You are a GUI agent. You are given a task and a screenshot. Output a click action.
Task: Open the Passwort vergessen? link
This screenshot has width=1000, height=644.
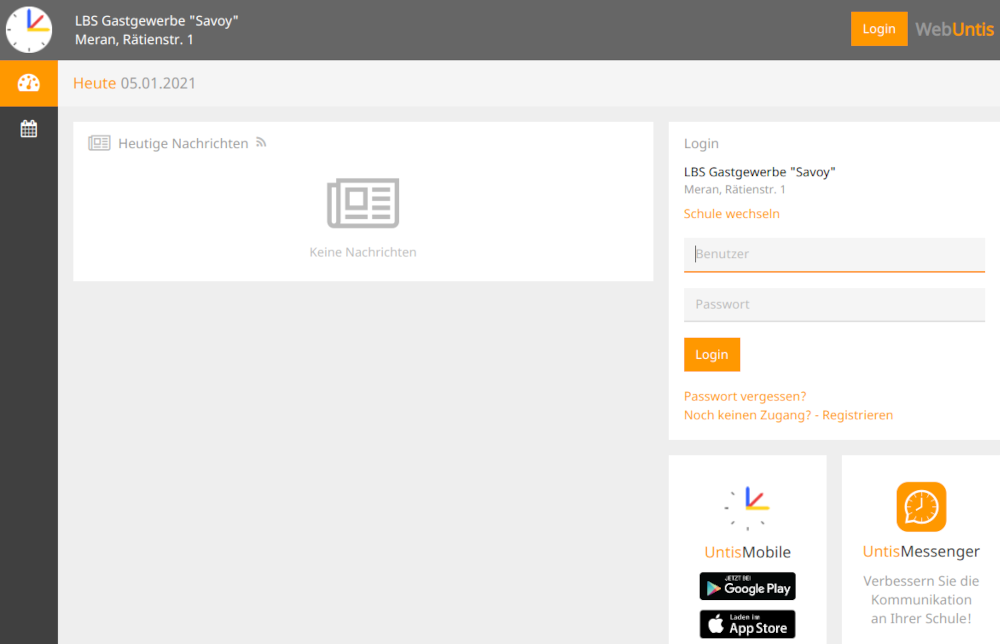745,397
